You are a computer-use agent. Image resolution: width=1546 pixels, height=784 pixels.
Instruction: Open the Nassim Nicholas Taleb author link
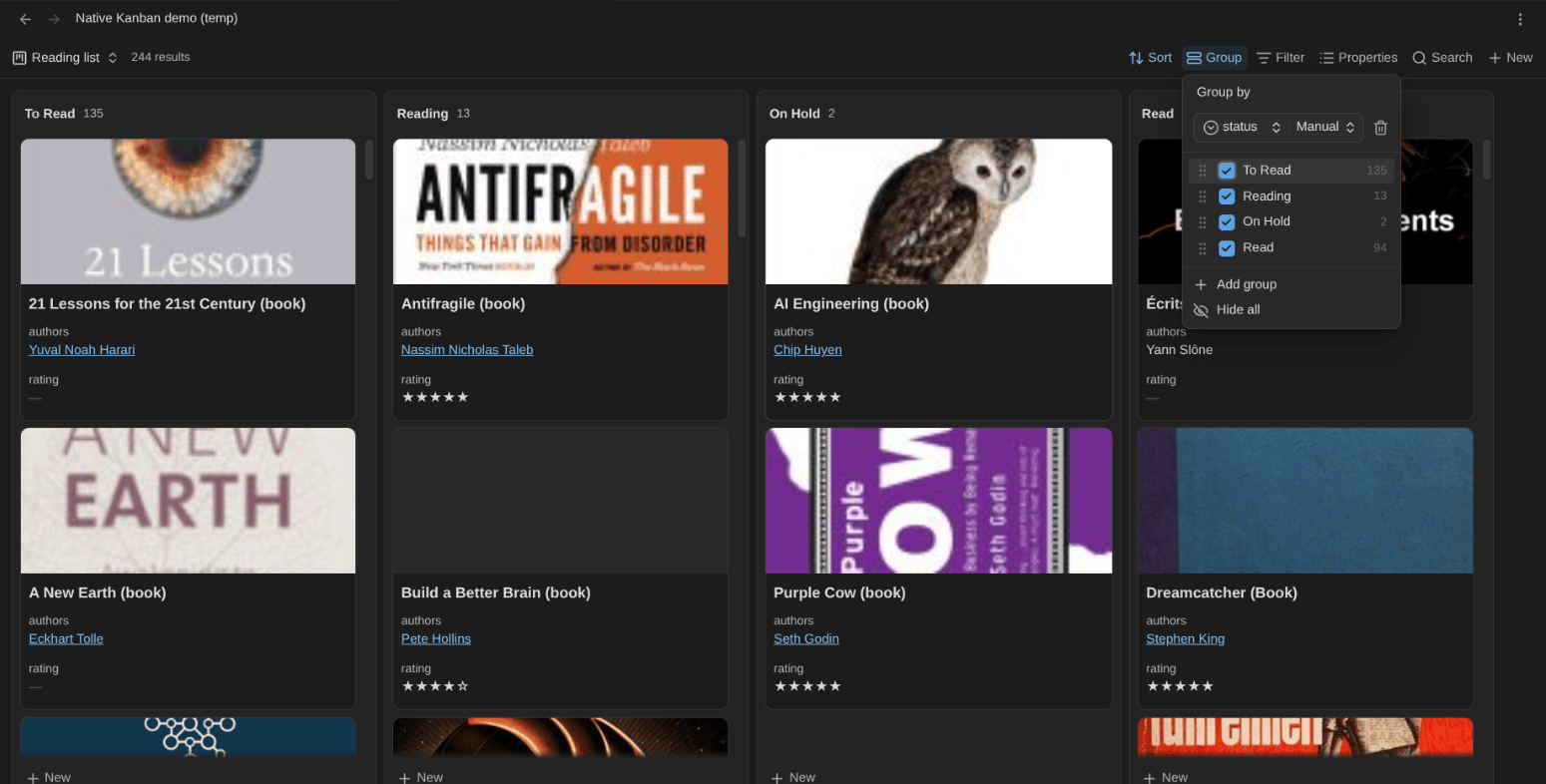467,350
